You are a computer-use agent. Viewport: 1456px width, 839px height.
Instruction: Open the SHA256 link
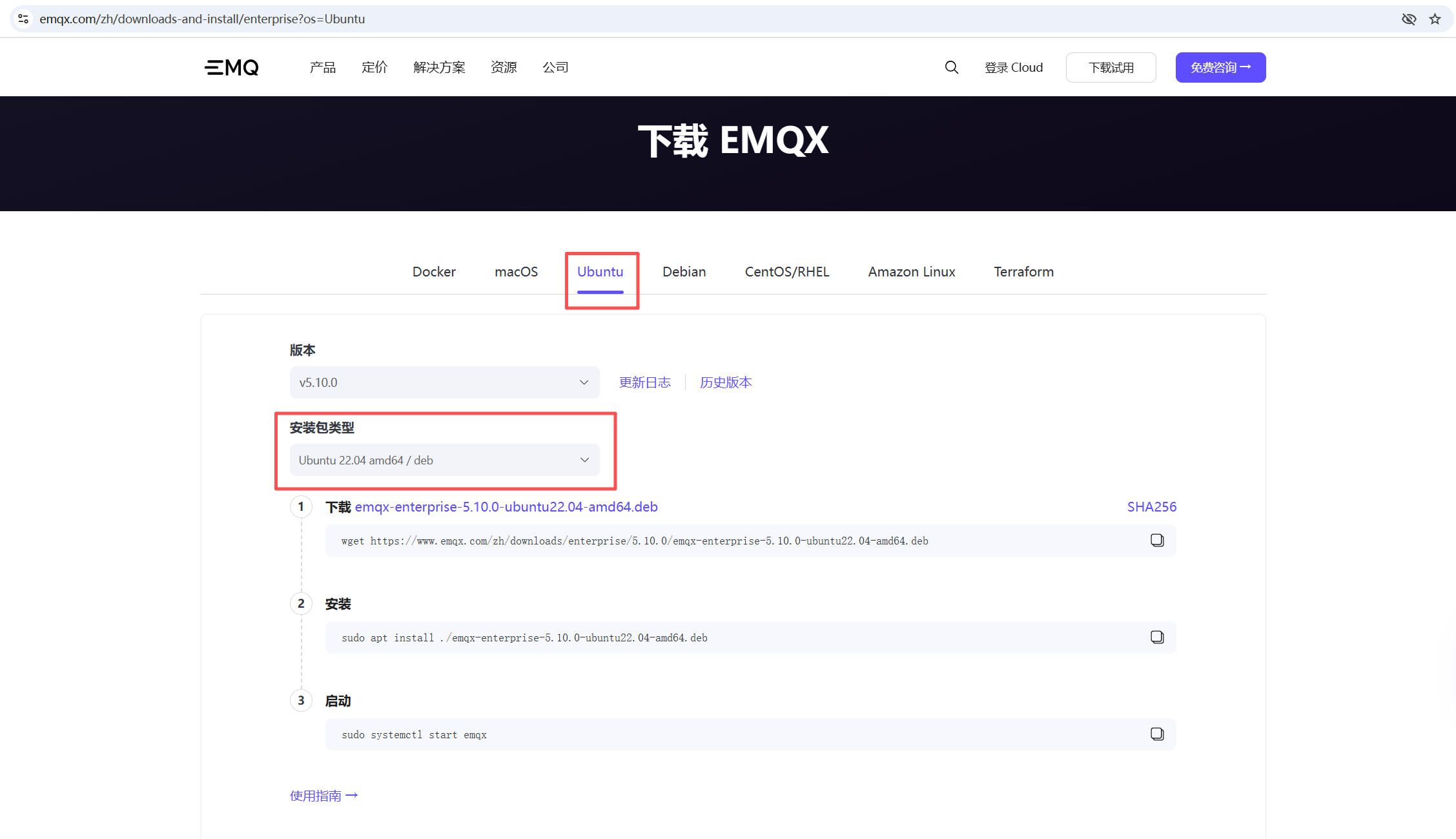point(1151,507)
